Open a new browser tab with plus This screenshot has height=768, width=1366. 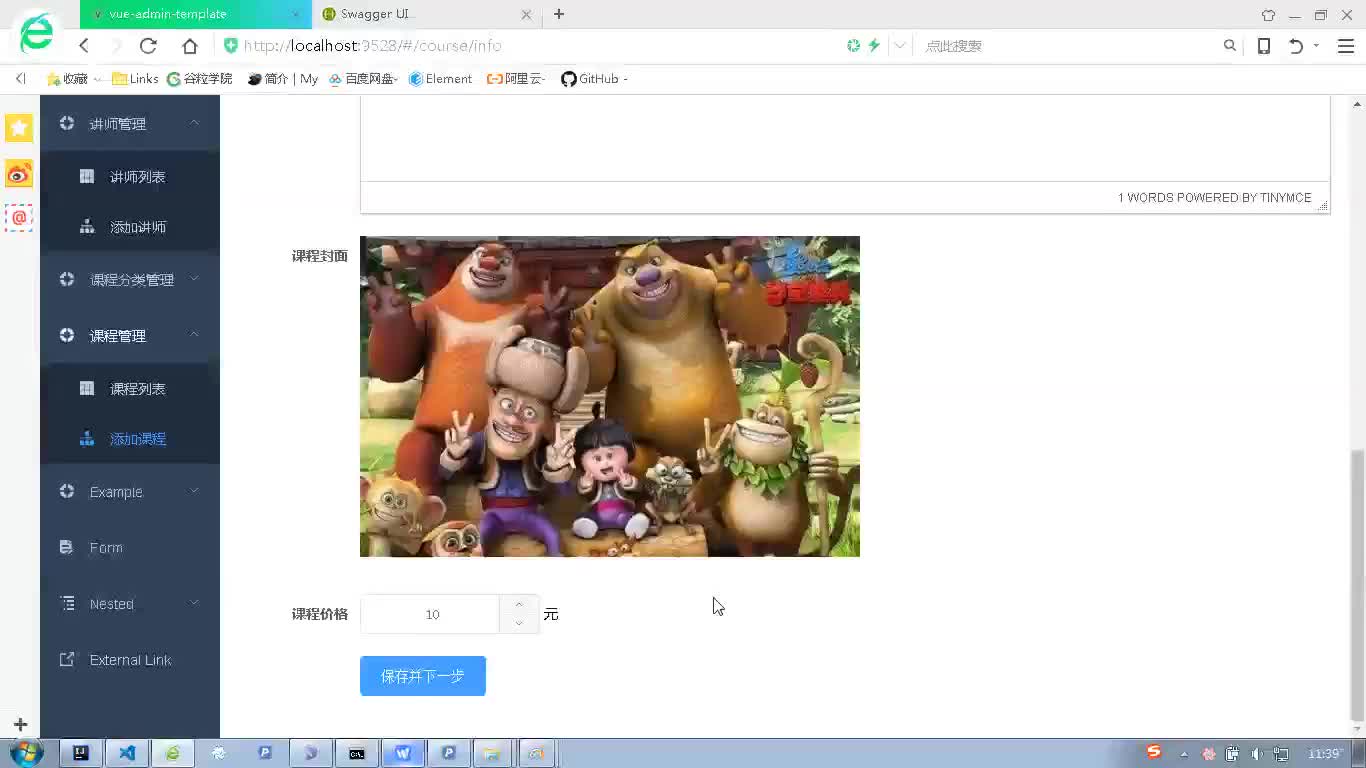point(559,14)
